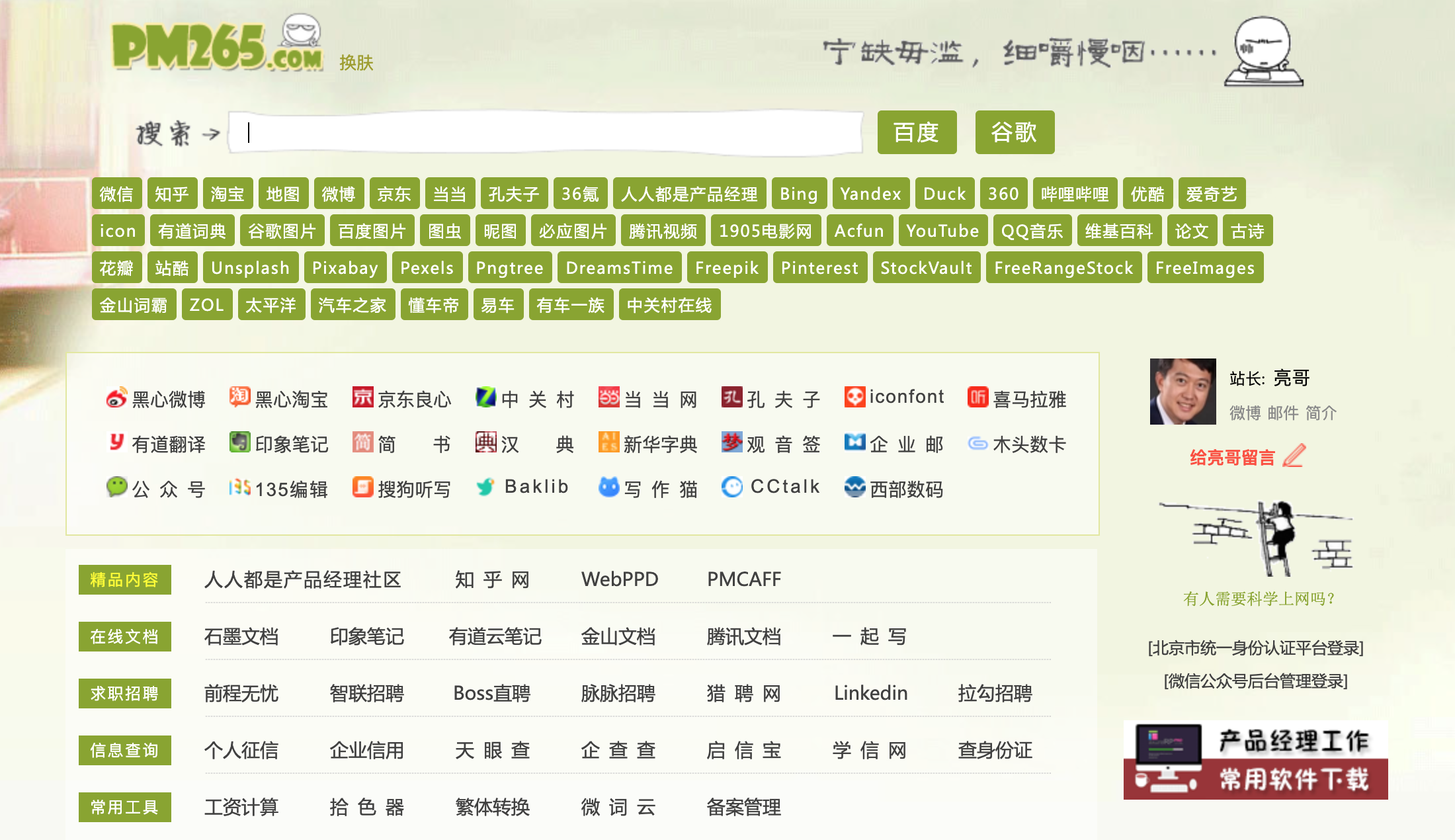
Task: Open the 产品经理工作常用软件下载 banner
Action: [x=1255, y=760]
